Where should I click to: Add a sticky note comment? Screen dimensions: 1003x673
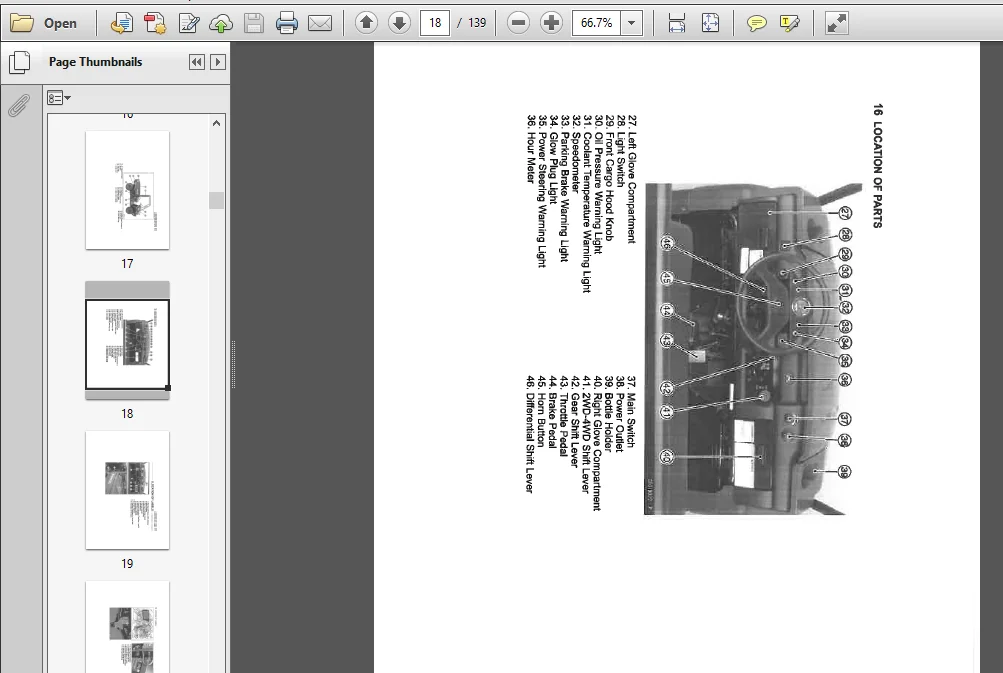click(757, 23)
